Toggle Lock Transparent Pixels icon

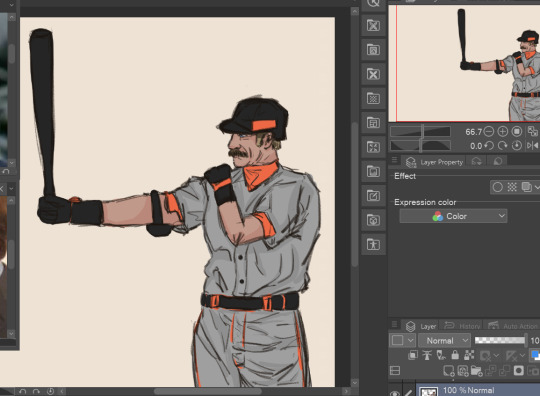[x=469, y=355]
